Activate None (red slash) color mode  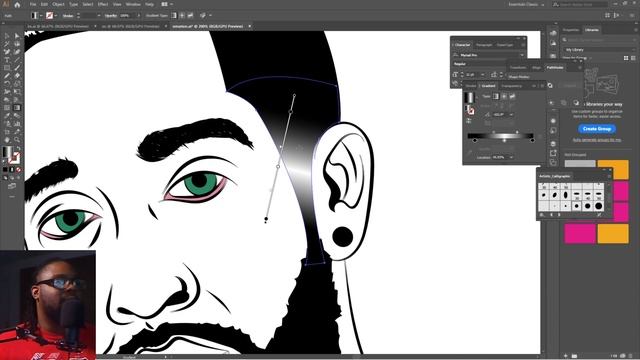[18, 169]
